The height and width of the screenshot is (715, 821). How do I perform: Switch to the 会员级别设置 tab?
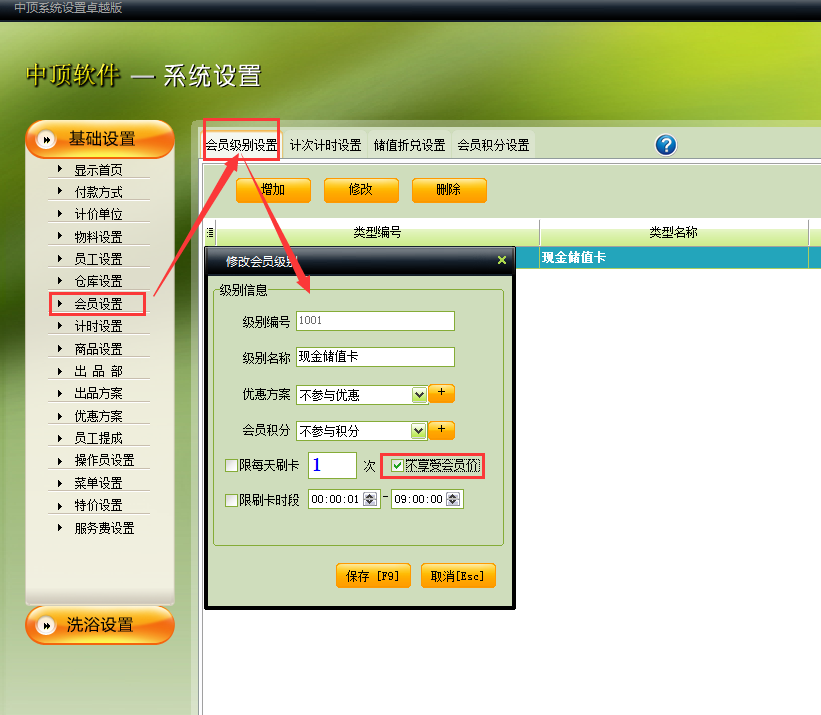pyautogui.click(x=241, y=145)
